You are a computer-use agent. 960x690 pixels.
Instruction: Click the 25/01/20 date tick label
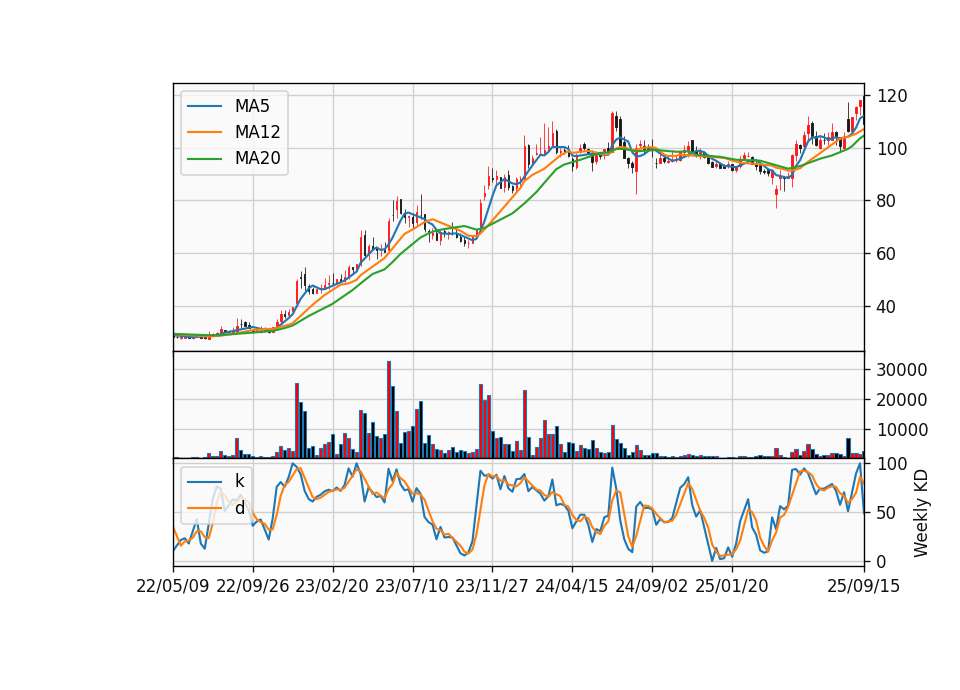coord(732,586)
